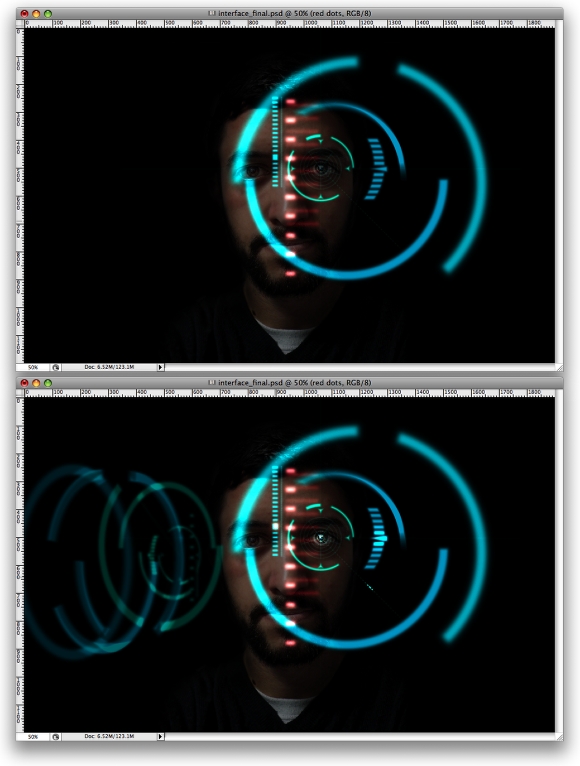This screenshot has width=580, height=766.
Task: Open status bar options arrow in bottom window
Action: [x=160, y=736]
